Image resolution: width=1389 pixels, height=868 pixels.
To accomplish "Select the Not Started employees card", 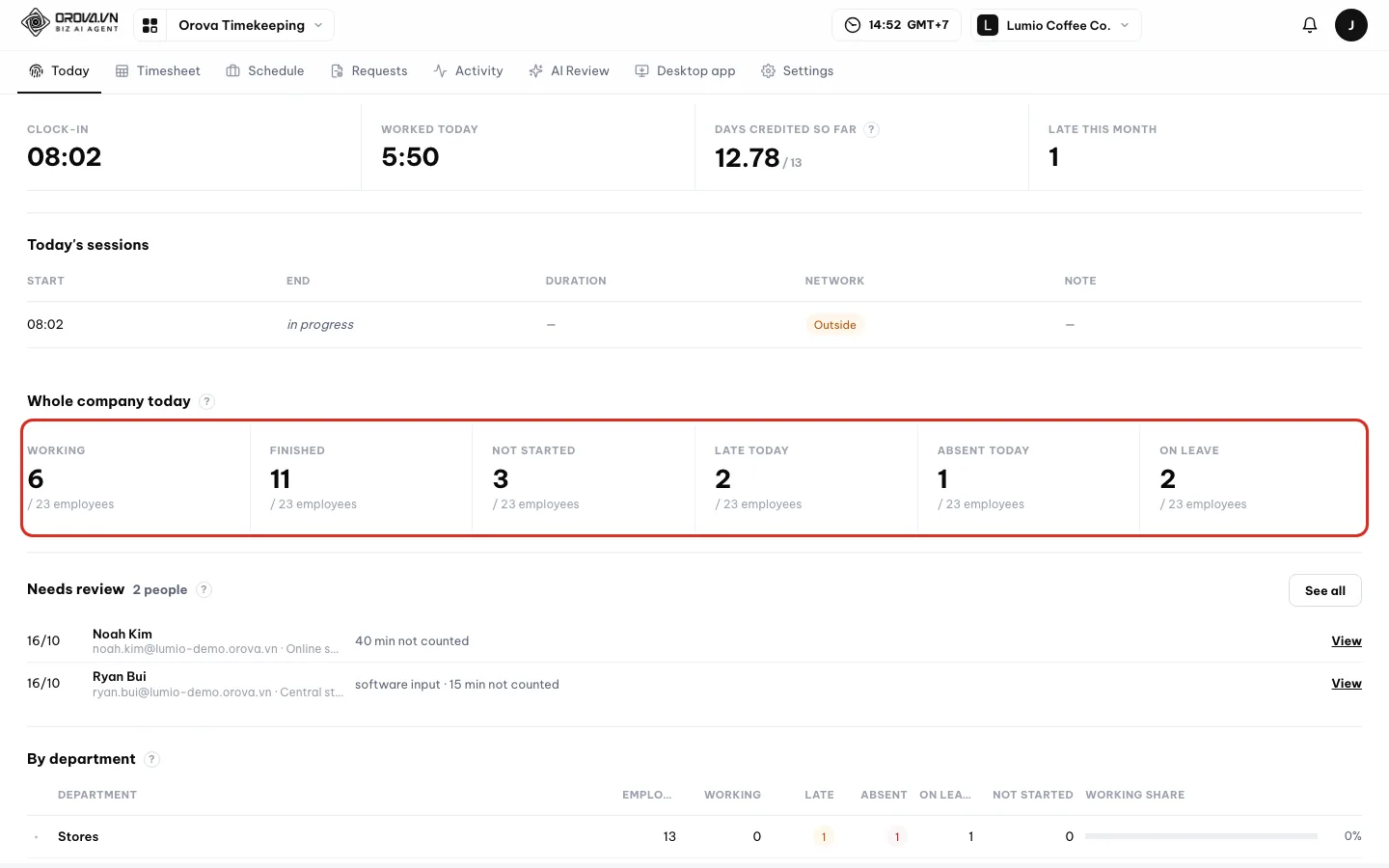I will tap(584, 477).
